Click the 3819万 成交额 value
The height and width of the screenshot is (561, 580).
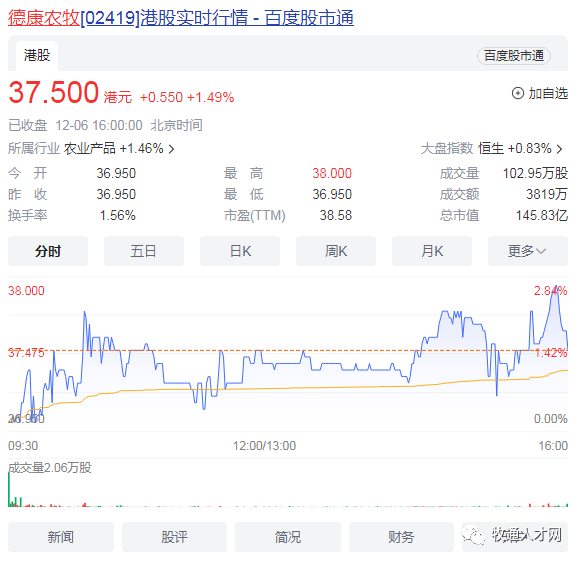[x=547, y=194]
